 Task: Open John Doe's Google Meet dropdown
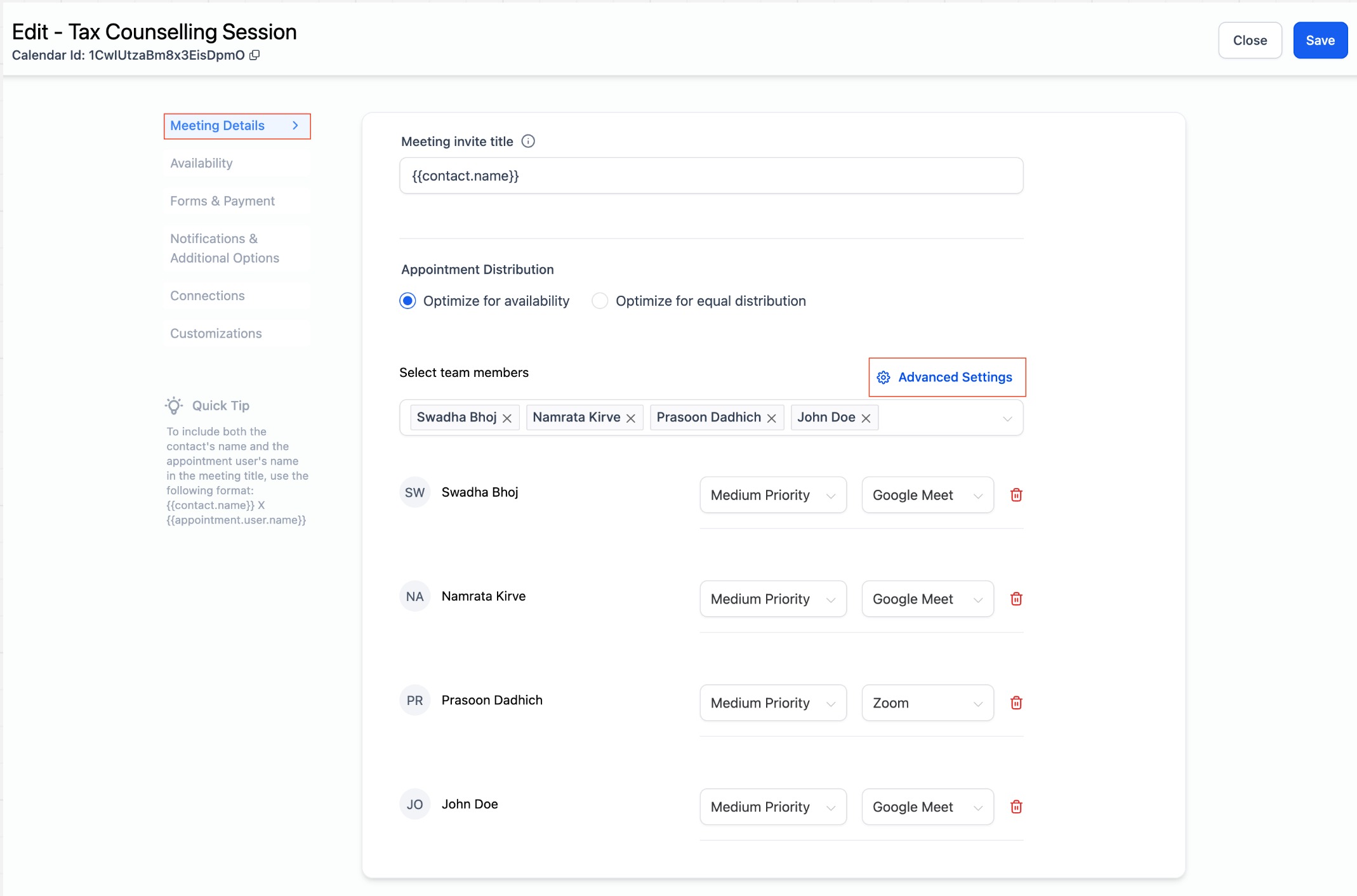(927, 807)
